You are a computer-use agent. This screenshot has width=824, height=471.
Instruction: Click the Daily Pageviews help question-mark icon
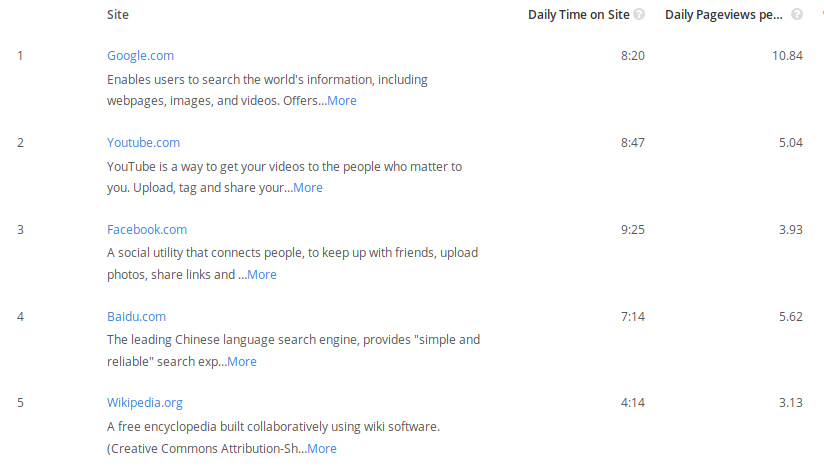[x=797, y=15]
